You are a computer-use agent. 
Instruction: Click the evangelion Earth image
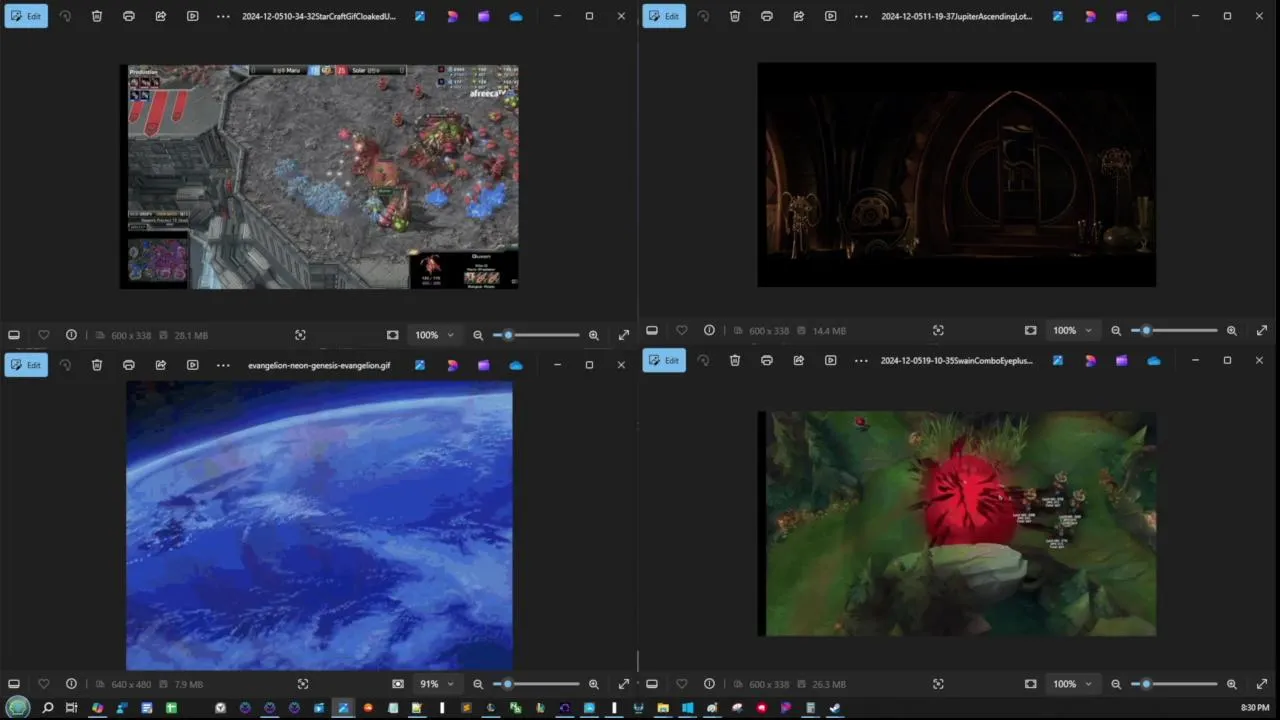coord(319,525)
